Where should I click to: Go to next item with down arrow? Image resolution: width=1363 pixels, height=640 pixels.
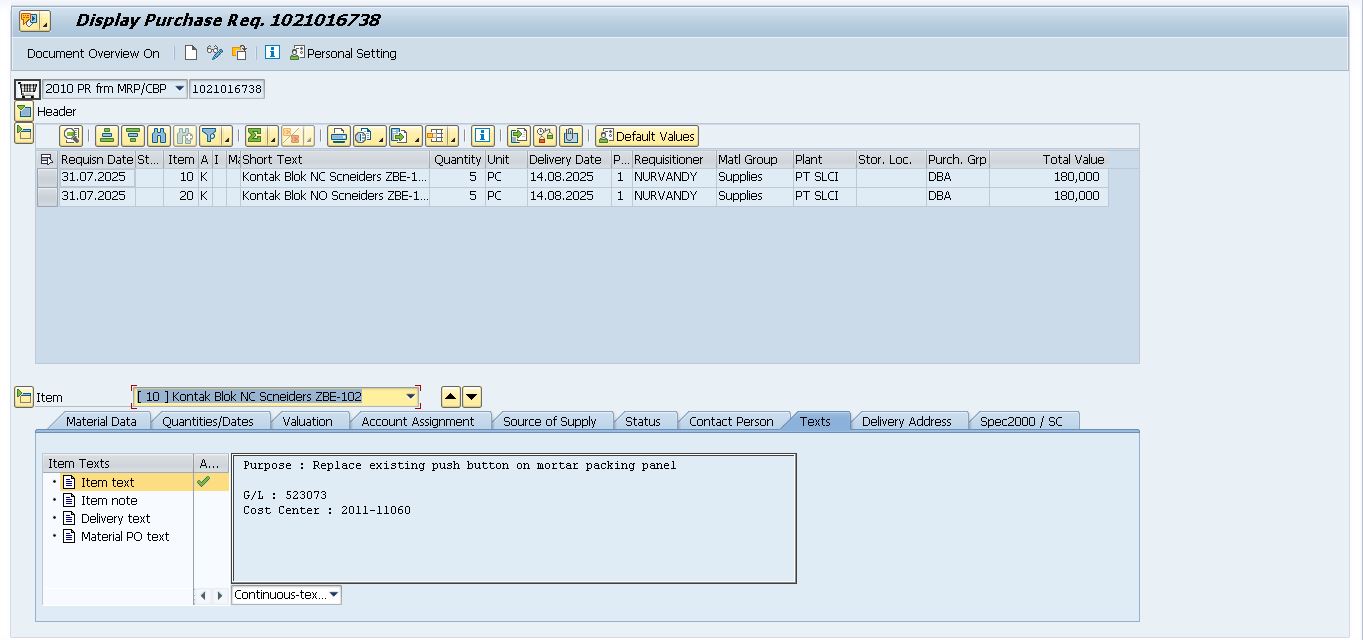point(472,397)
